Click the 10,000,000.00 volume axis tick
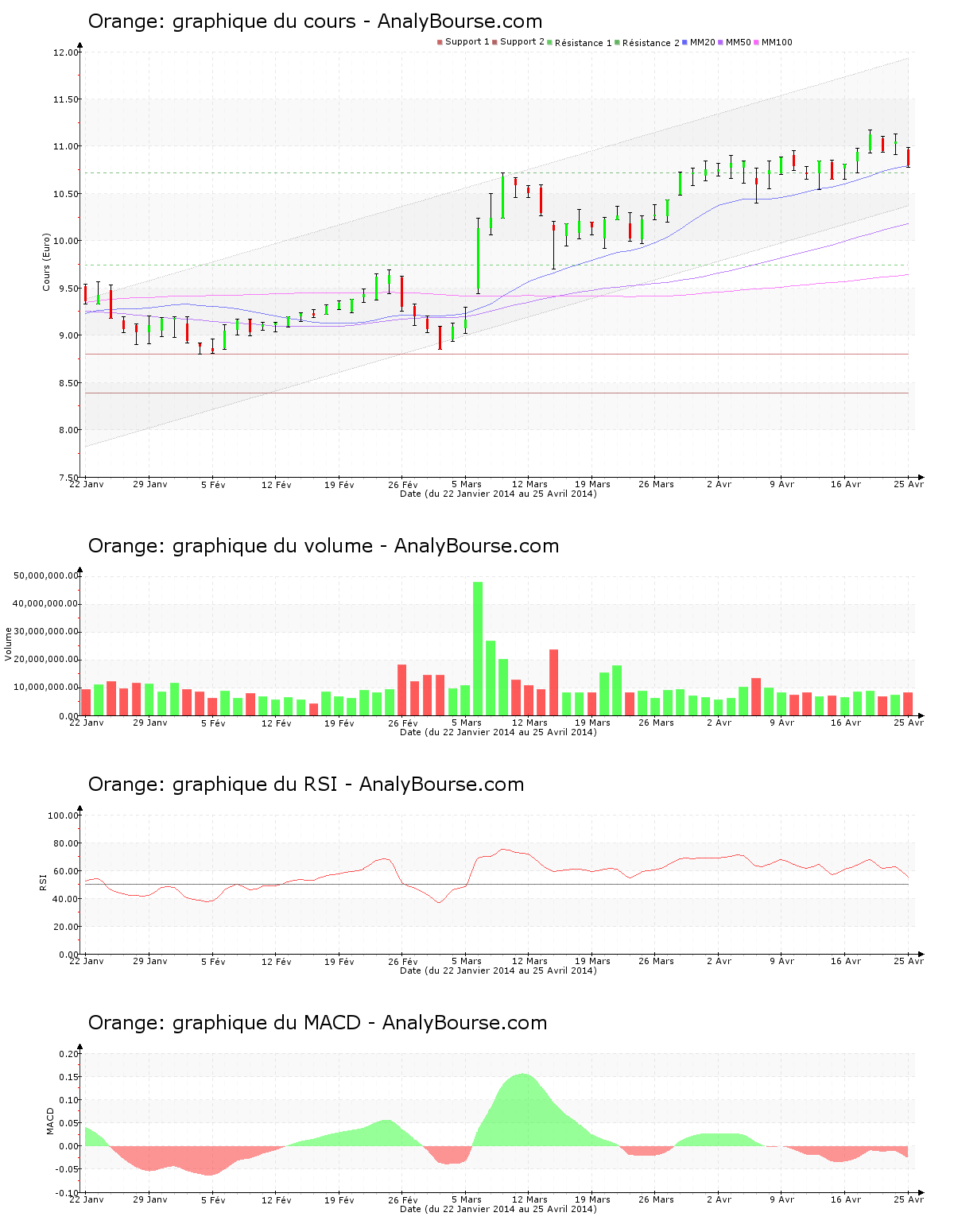This screenshot has width=954, height=1232. pos(47,688)
